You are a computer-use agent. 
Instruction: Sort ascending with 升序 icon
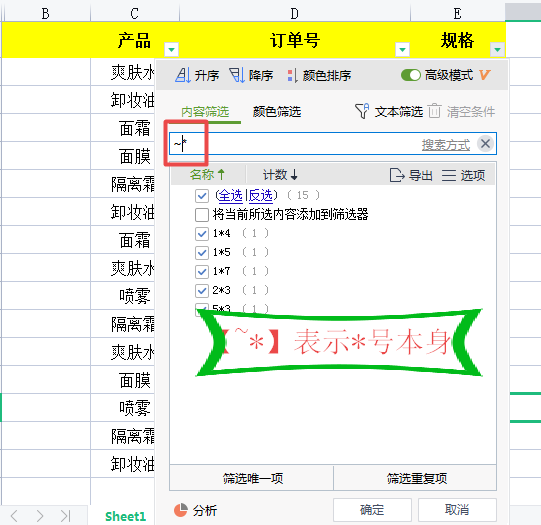(183, 75)
